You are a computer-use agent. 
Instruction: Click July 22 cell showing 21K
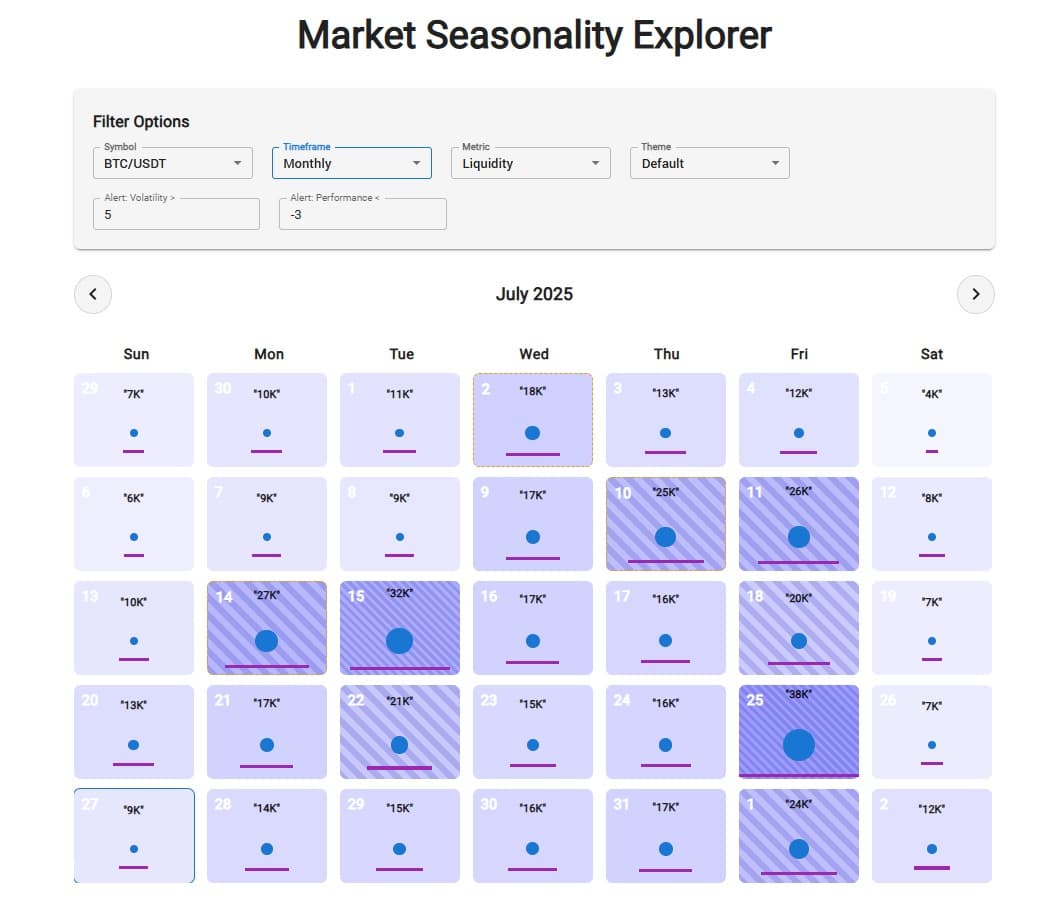(x=400, y=732)
